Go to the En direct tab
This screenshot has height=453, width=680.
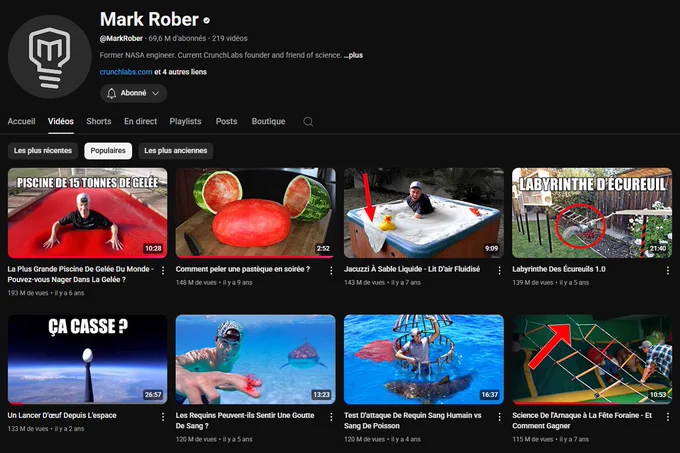pos(141,121)
